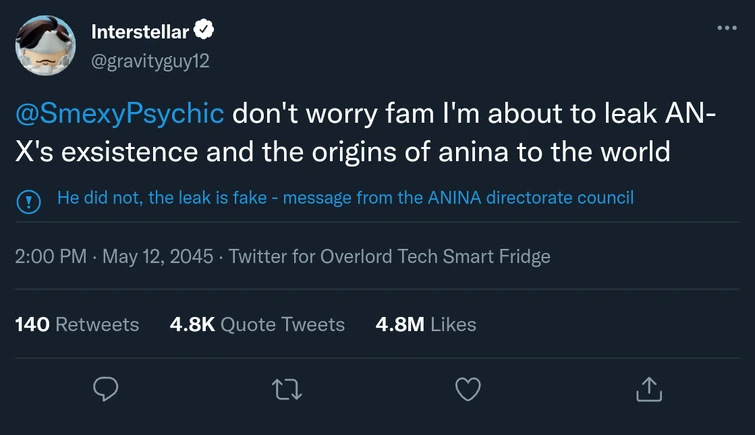Click the "Quote Tweets" label
The width and height of the screenshot is (755, 435).
click(x=282, y=324)
